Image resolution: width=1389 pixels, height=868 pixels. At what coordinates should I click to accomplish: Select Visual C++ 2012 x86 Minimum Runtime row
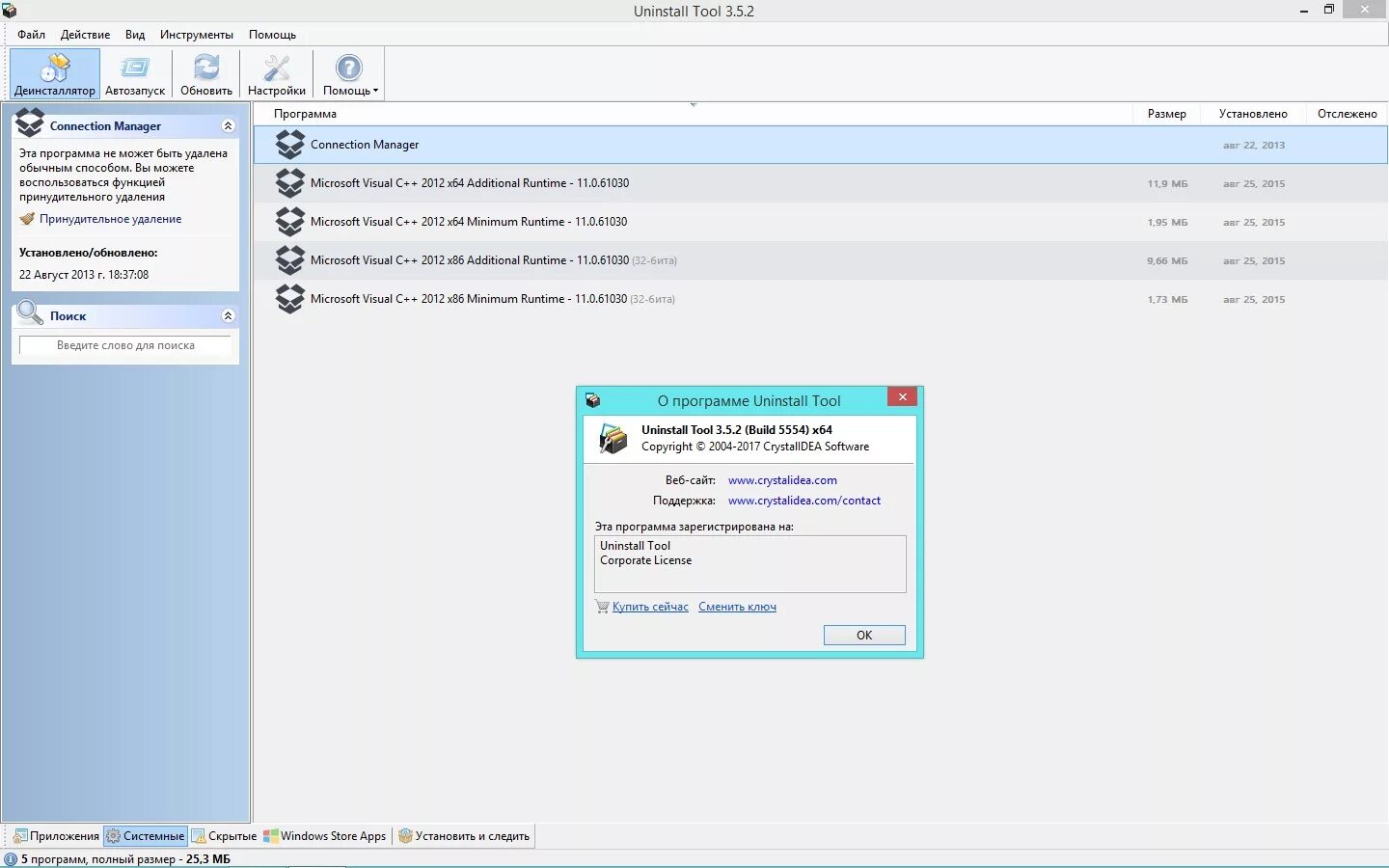coord(821,299)
